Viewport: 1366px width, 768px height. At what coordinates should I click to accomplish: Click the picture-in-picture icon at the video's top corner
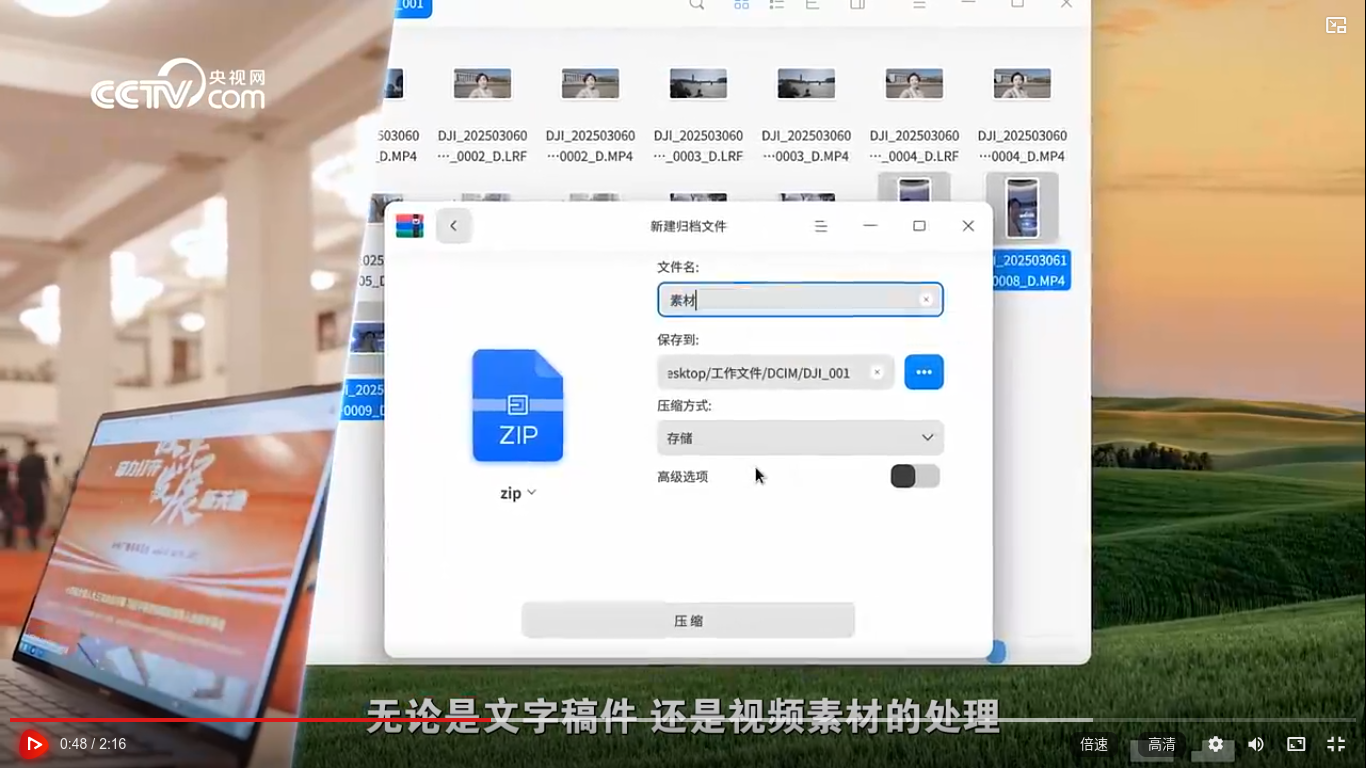(x=1336, y=26)
